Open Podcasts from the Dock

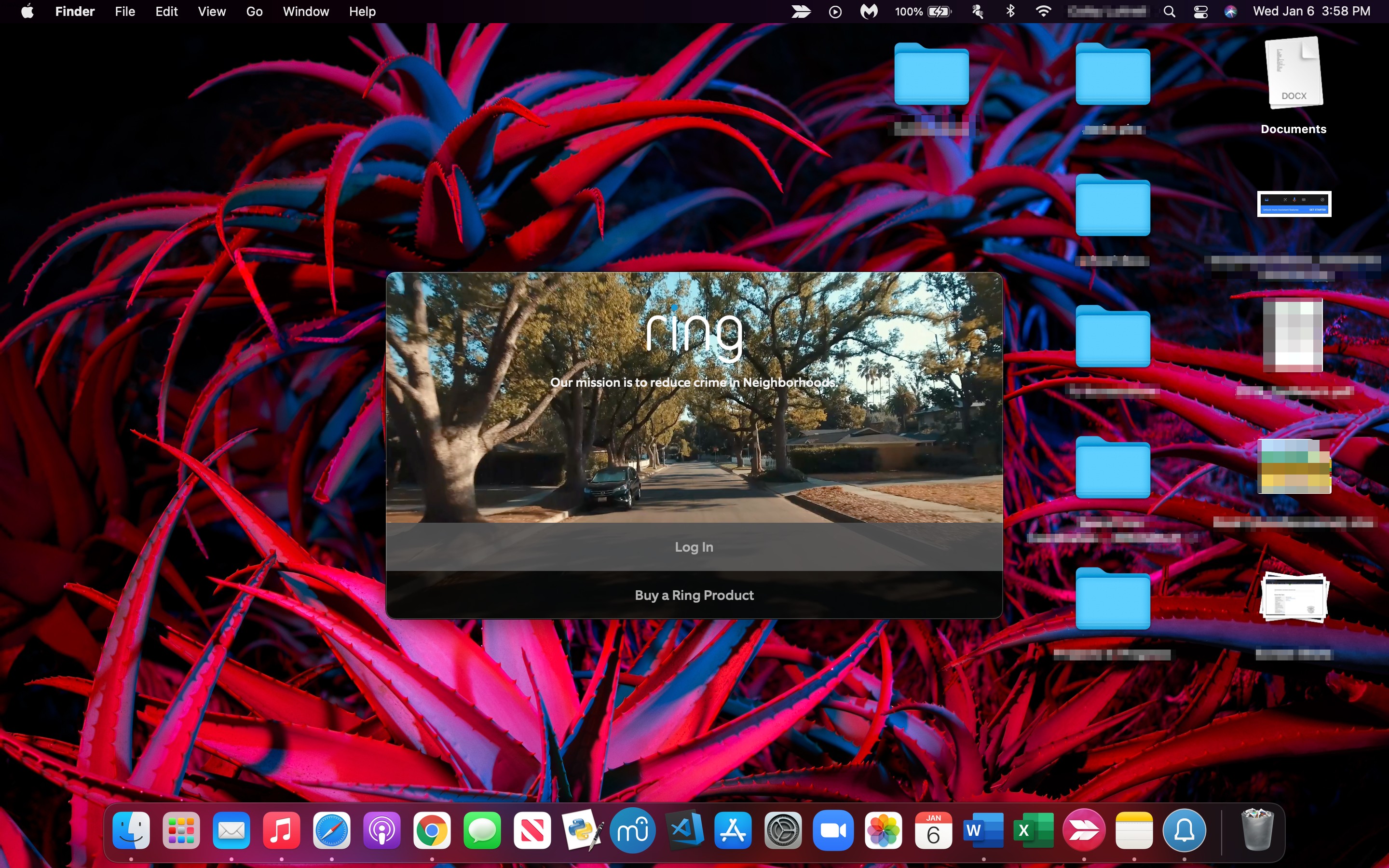(381, 830)
